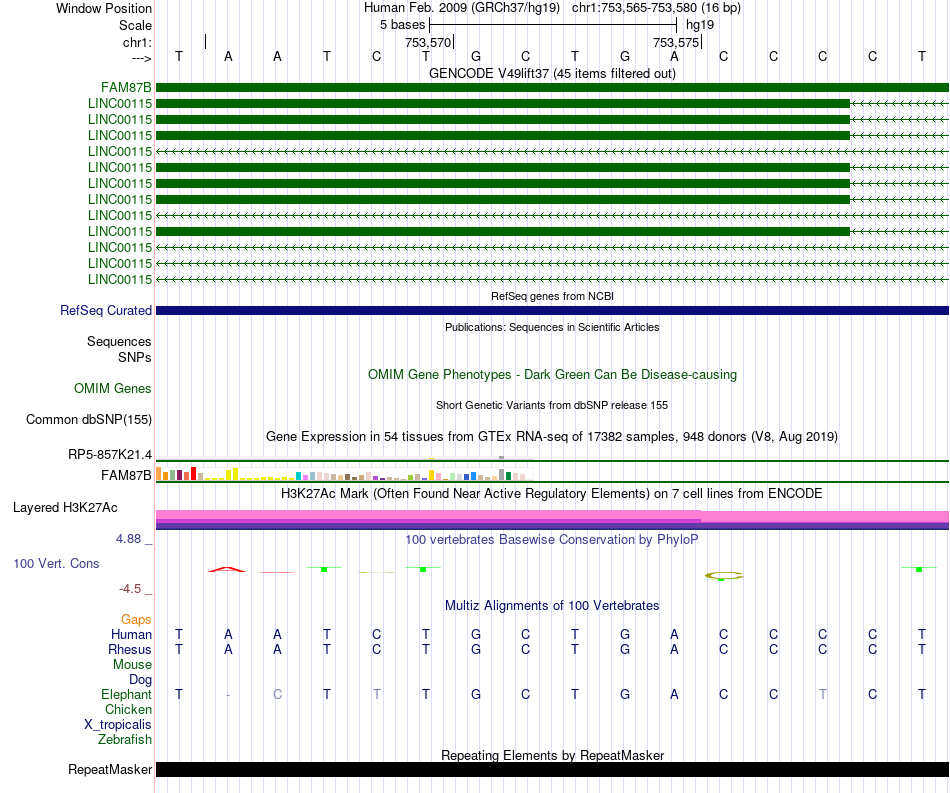Click the 4.88 PhyloP upper axis value
Image resolution: width=950 pixels, height=793 pixels.
click(128, 539)
